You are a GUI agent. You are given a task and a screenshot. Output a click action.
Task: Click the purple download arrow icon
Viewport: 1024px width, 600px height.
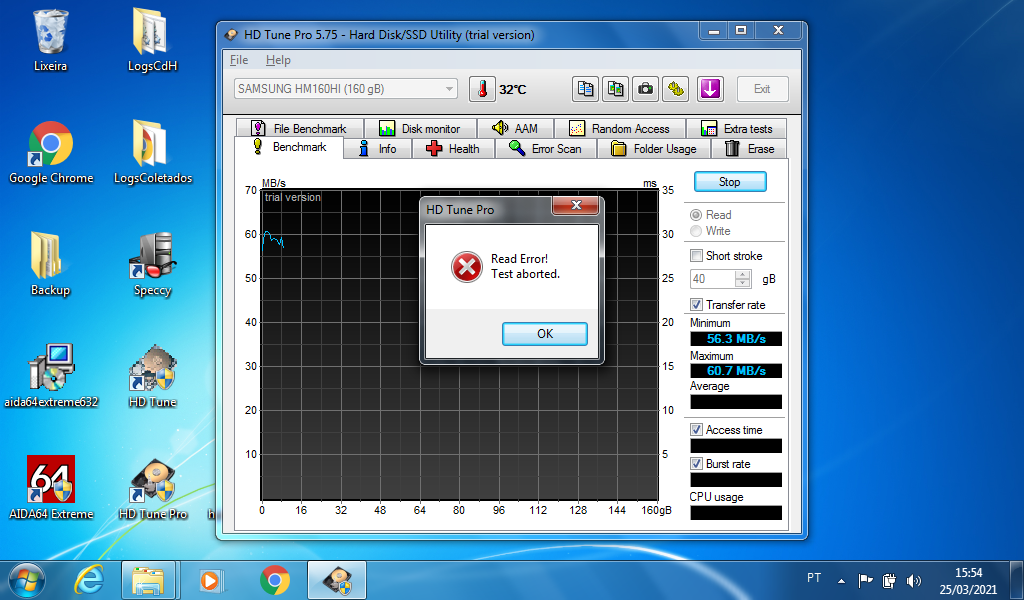click(x=710, y=89)
